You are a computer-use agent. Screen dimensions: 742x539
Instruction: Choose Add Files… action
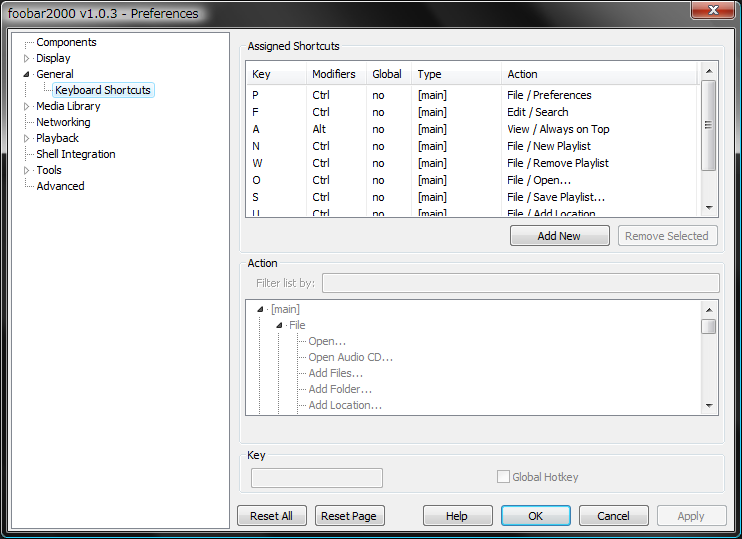[336, 373]
